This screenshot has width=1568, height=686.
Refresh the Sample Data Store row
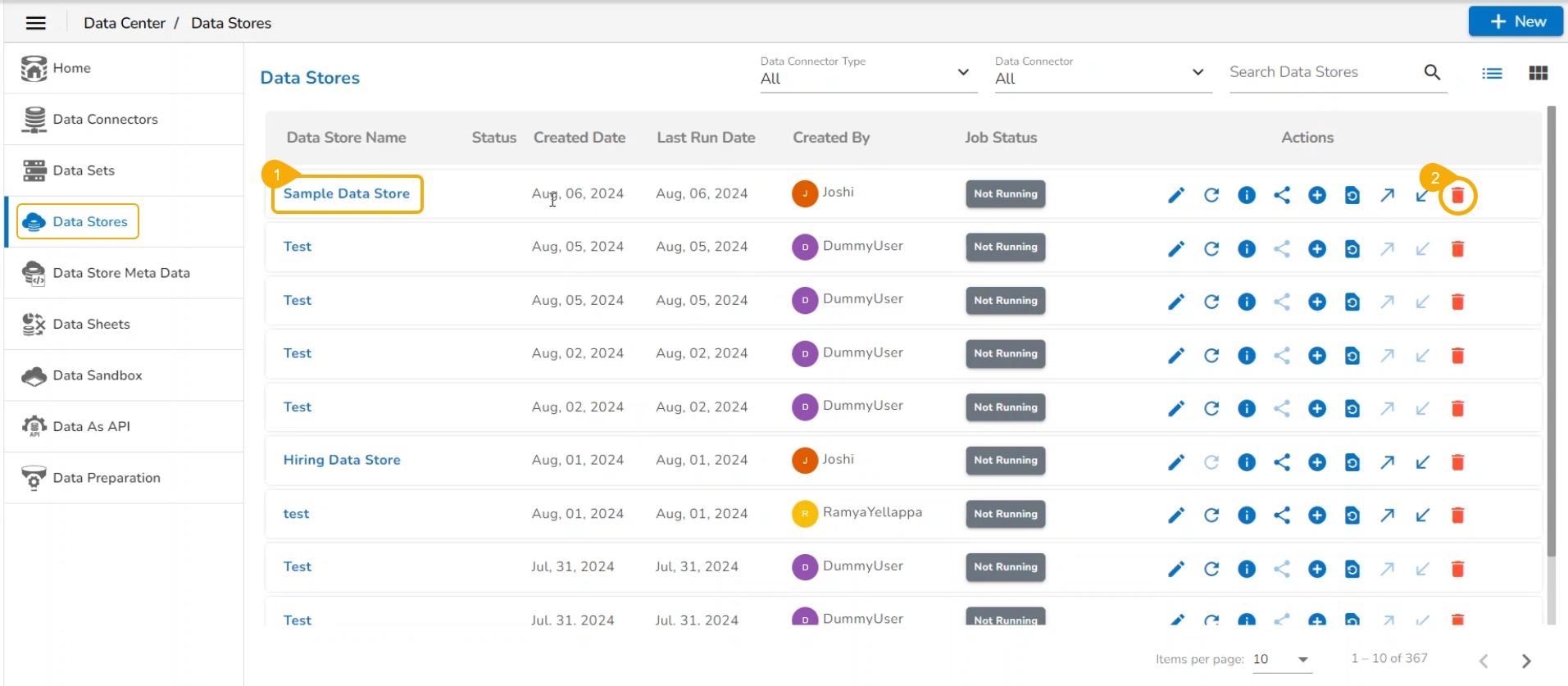click(x=1211, y=196)
